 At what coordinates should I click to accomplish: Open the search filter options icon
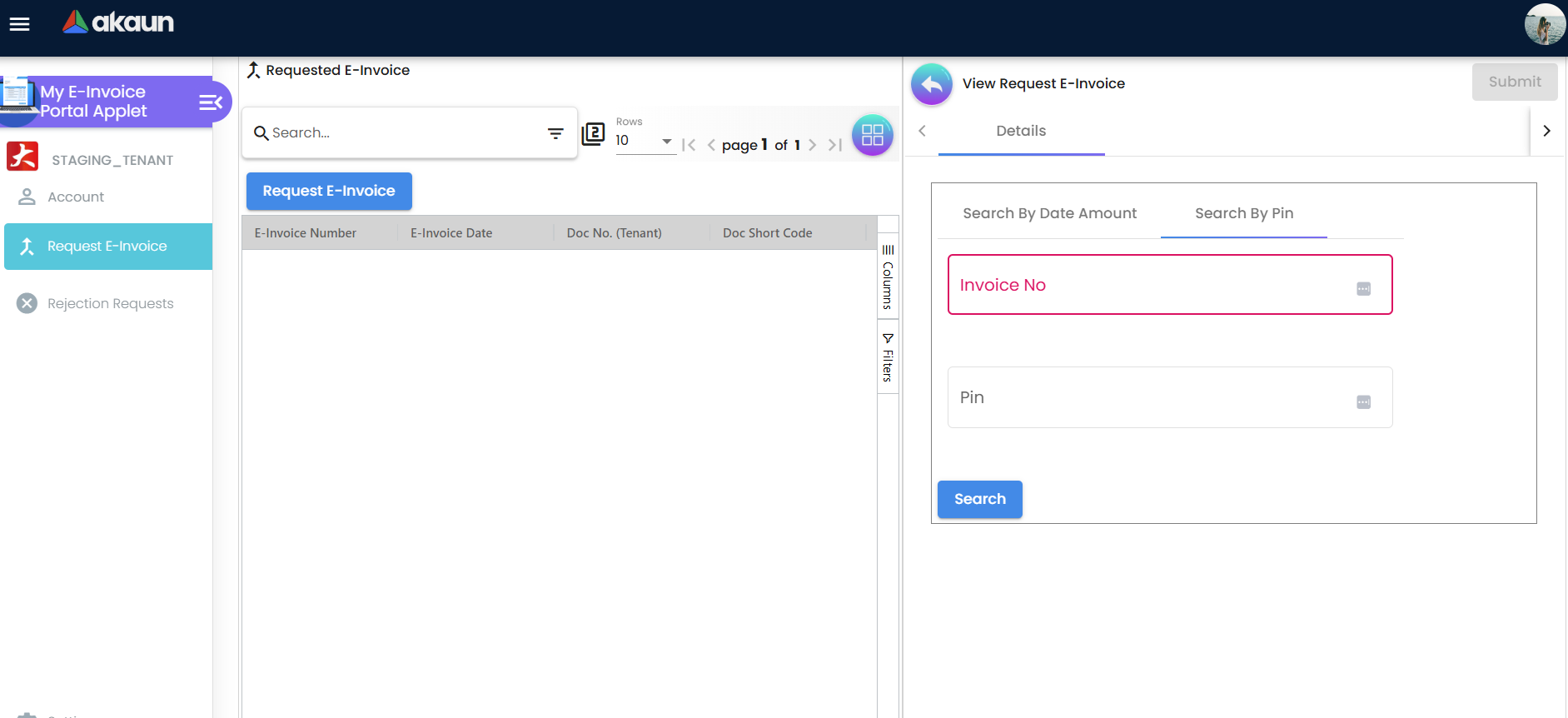pos(555,133)
